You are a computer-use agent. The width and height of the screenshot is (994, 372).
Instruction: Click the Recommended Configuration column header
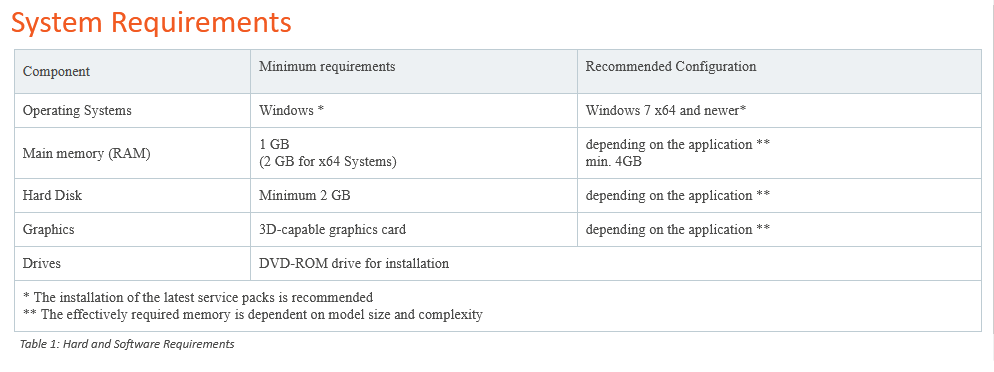coord(671,67)
